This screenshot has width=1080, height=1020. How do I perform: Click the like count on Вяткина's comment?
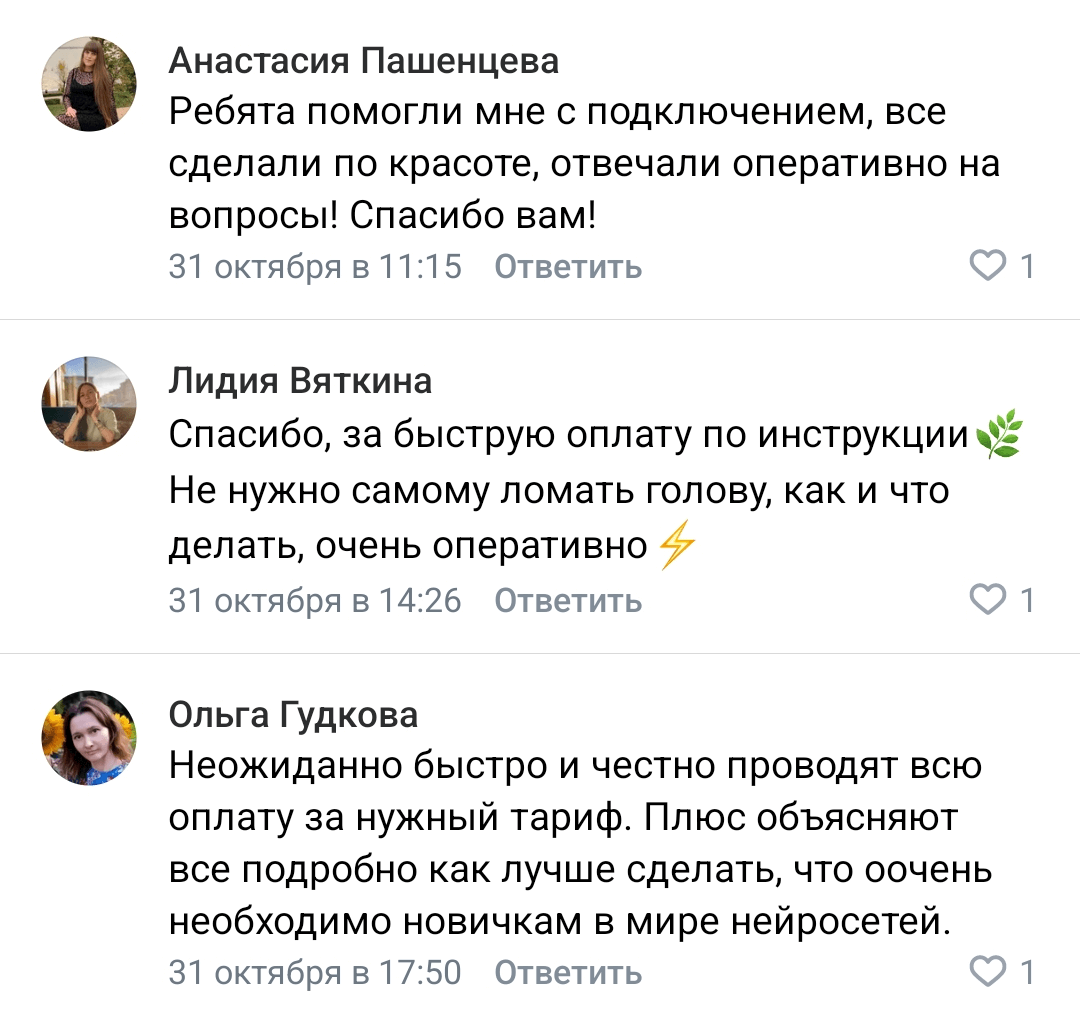pyautogui.click(x=1026, y=600)
